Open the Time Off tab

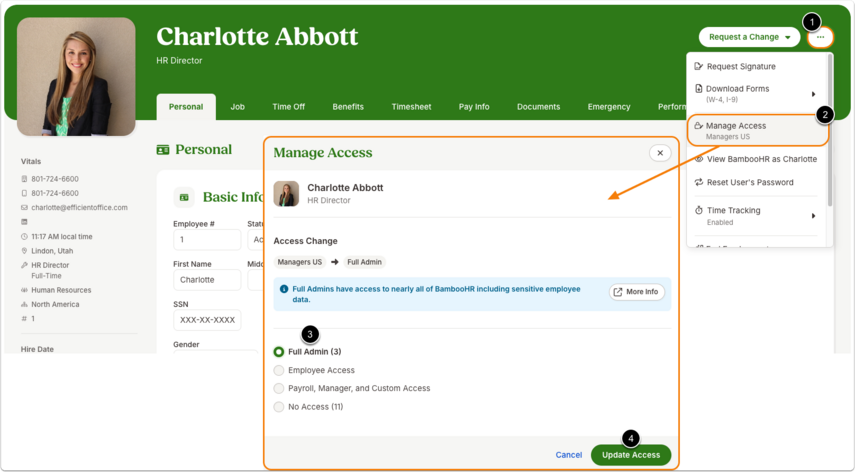click(x=288, y=107)
